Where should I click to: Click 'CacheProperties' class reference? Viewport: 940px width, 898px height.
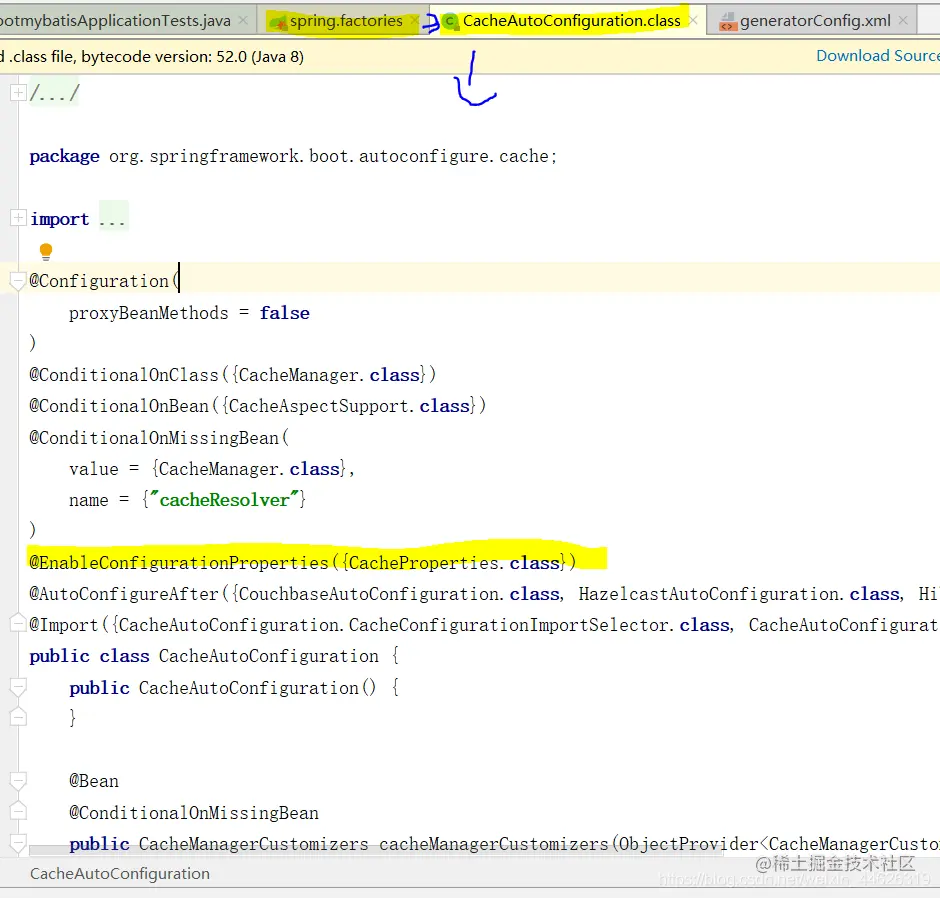[x=423, y=563]
